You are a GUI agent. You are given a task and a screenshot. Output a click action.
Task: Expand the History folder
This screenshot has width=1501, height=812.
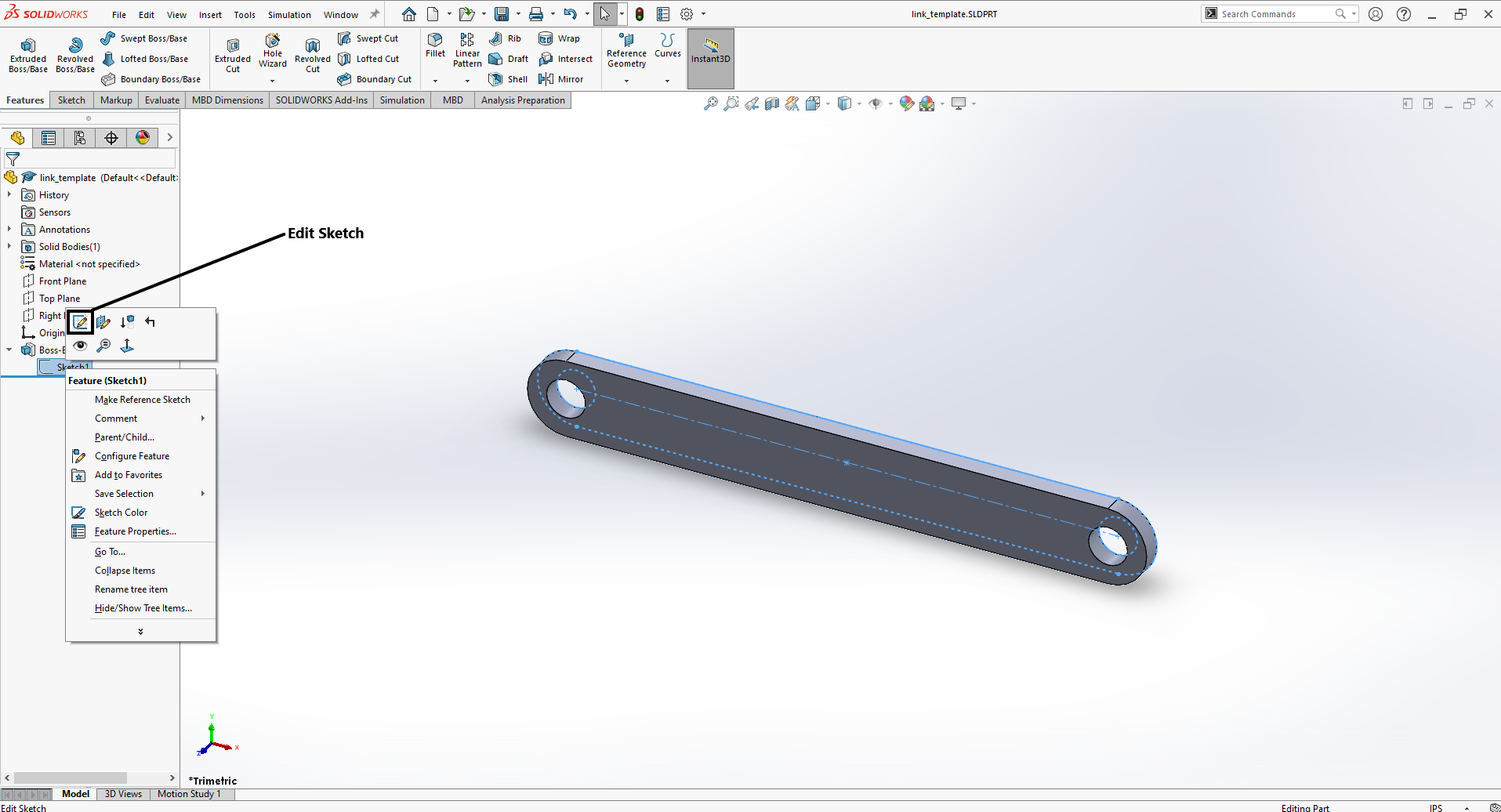point(9,194)
